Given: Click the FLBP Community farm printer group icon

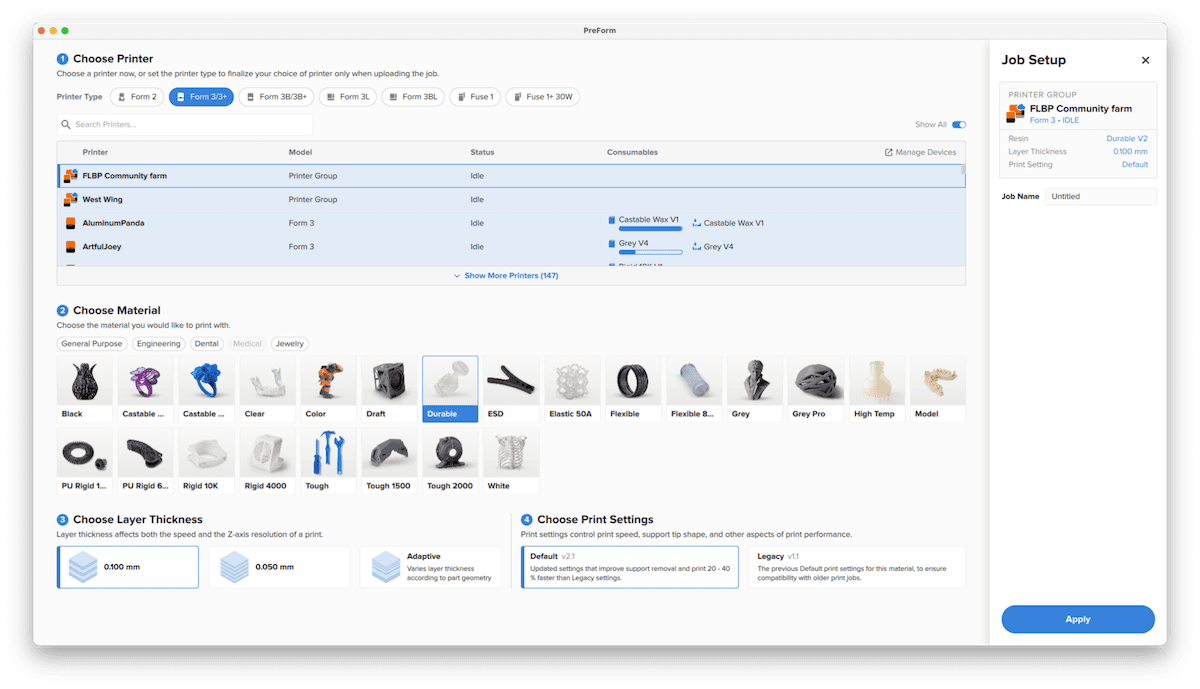Looking at the screenshot, I should 71,176.
